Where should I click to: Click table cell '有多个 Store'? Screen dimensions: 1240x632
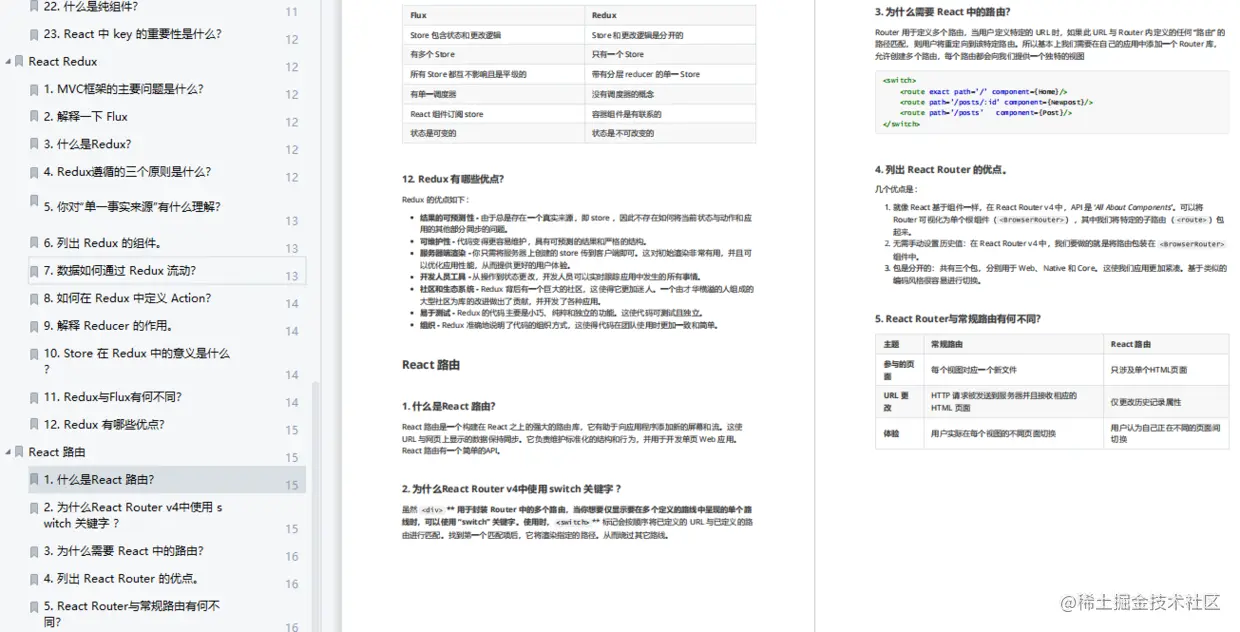click(x=493, y=54)
